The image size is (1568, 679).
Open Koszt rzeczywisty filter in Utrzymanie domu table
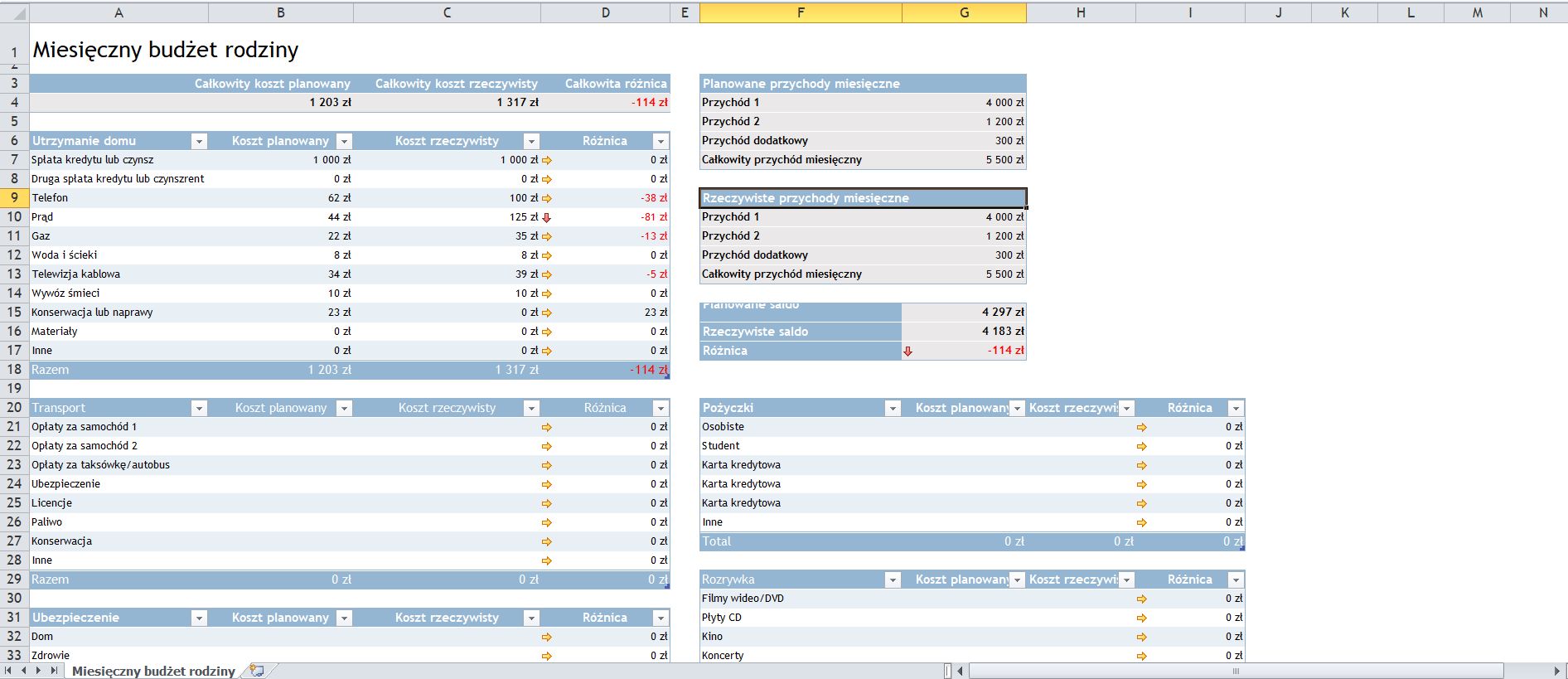click(x=531, y=141)
